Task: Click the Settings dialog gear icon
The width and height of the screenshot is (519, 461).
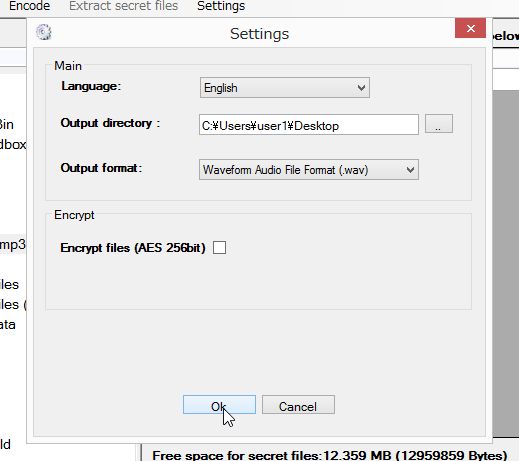Action: [44, 32]
